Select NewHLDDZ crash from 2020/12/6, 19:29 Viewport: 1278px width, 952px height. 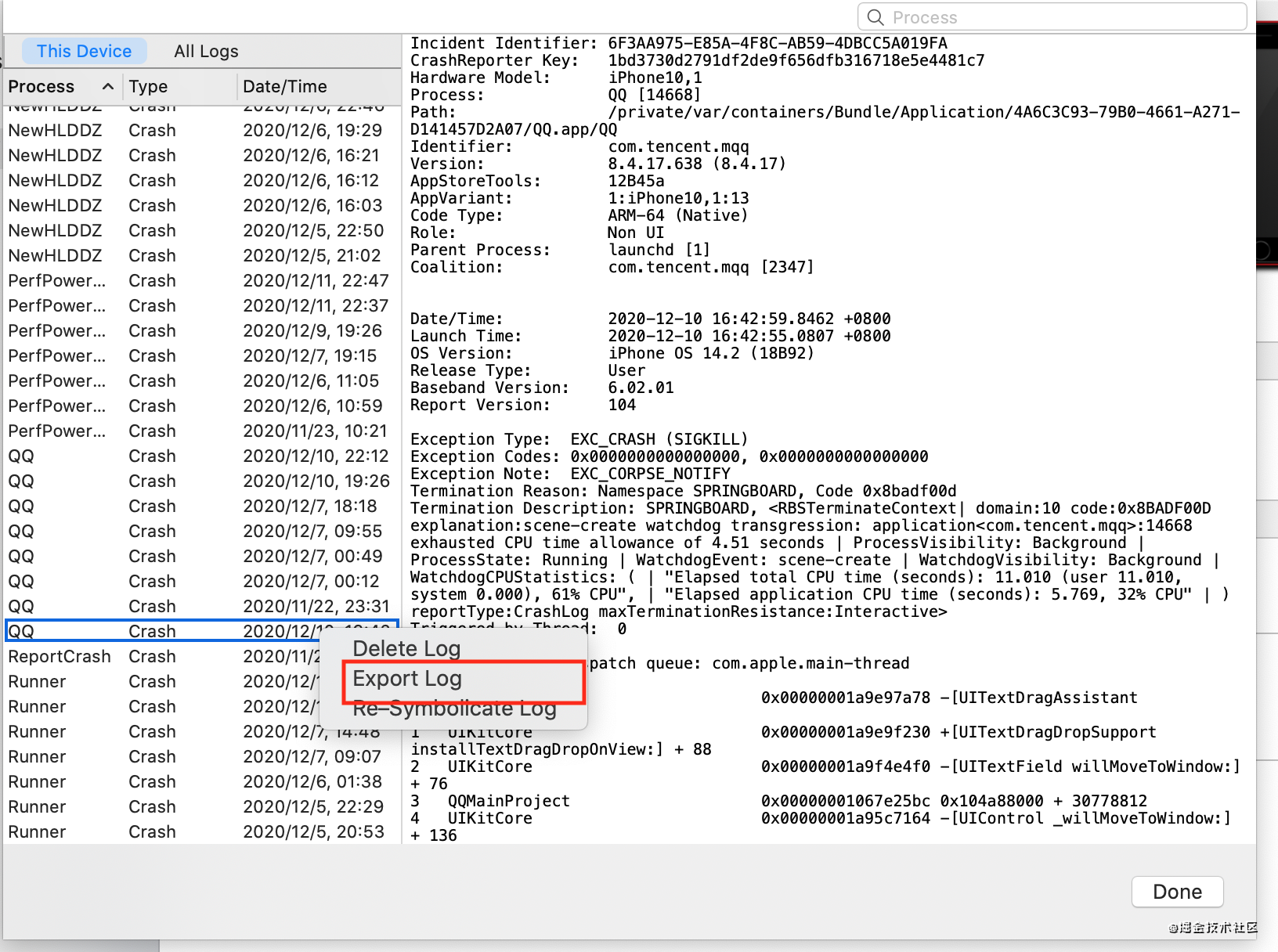pyautogui.click(x=202, y=130)
